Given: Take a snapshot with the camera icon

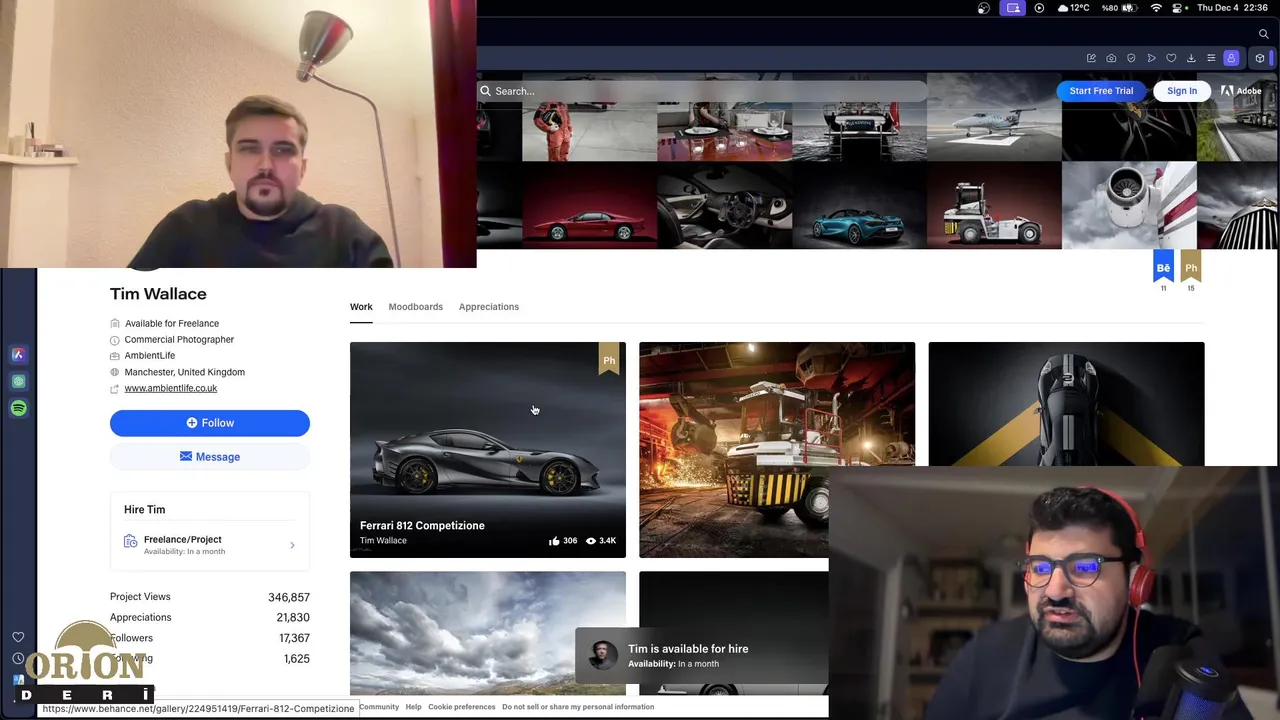Looking at the screenshot, I should coord(1111,58).
